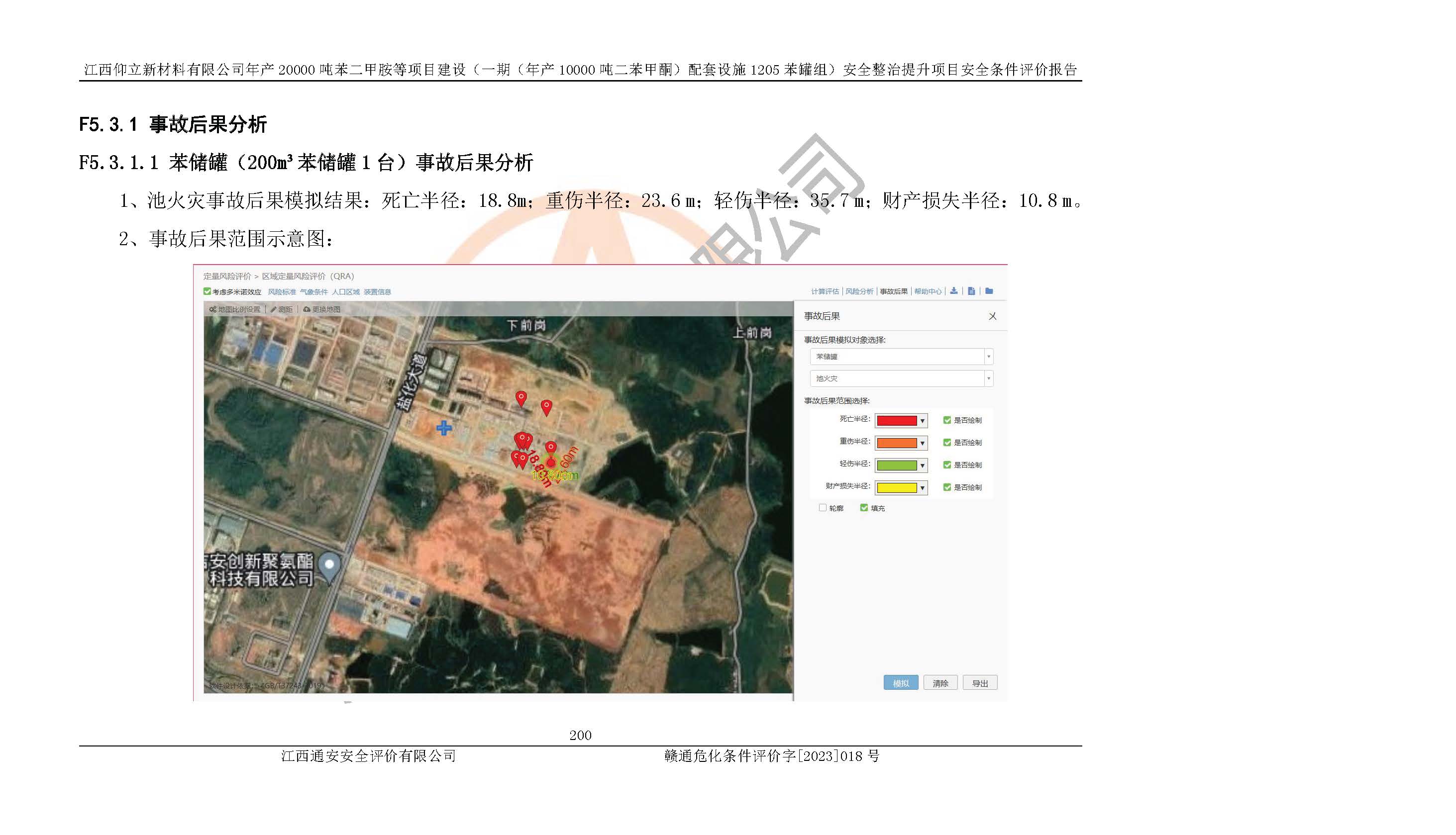Open the blue folder icon

coord(989,291)
